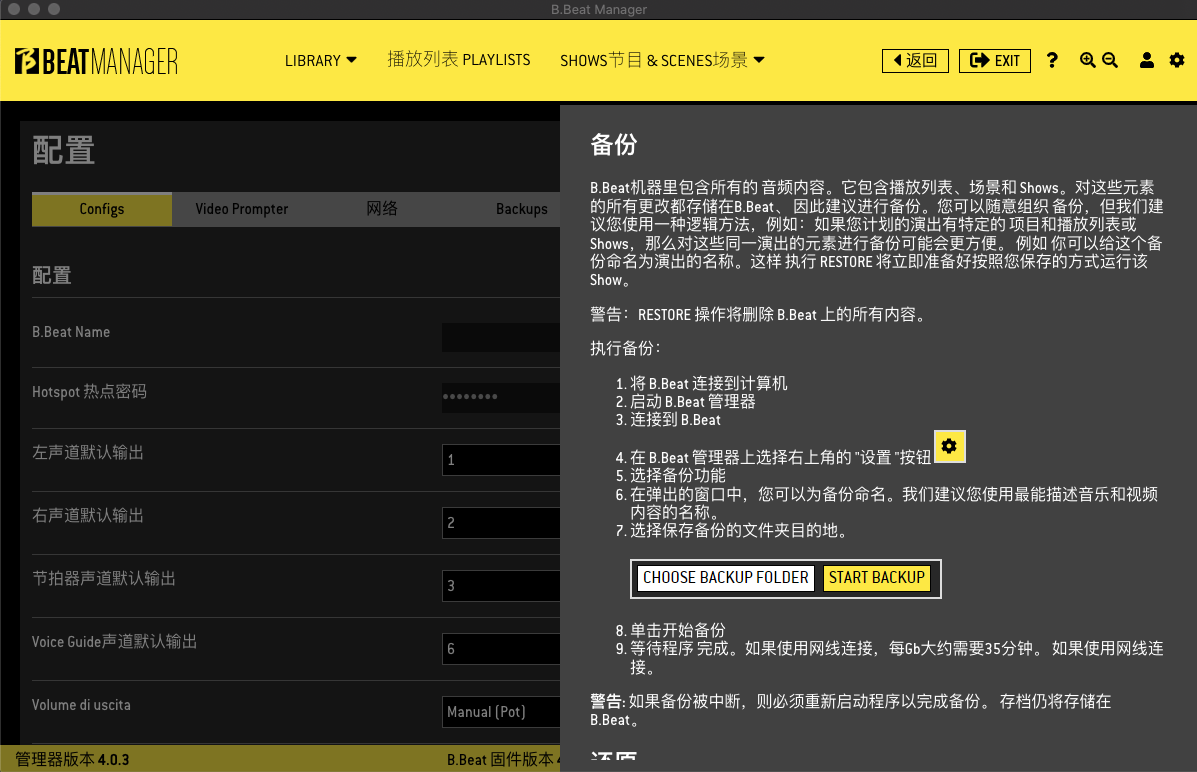1197x772 pixels.
Task: Click the 左声道默认输出 label
Action: (x=88, y=453)
